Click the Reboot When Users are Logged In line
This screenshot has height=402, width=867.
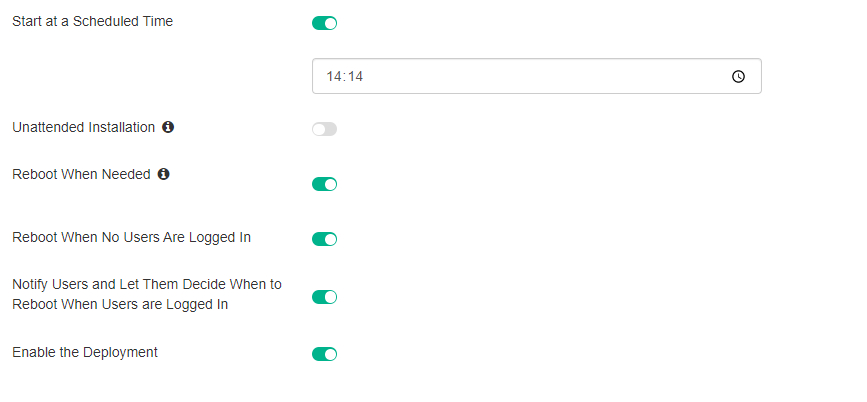(x=120, y=304)
